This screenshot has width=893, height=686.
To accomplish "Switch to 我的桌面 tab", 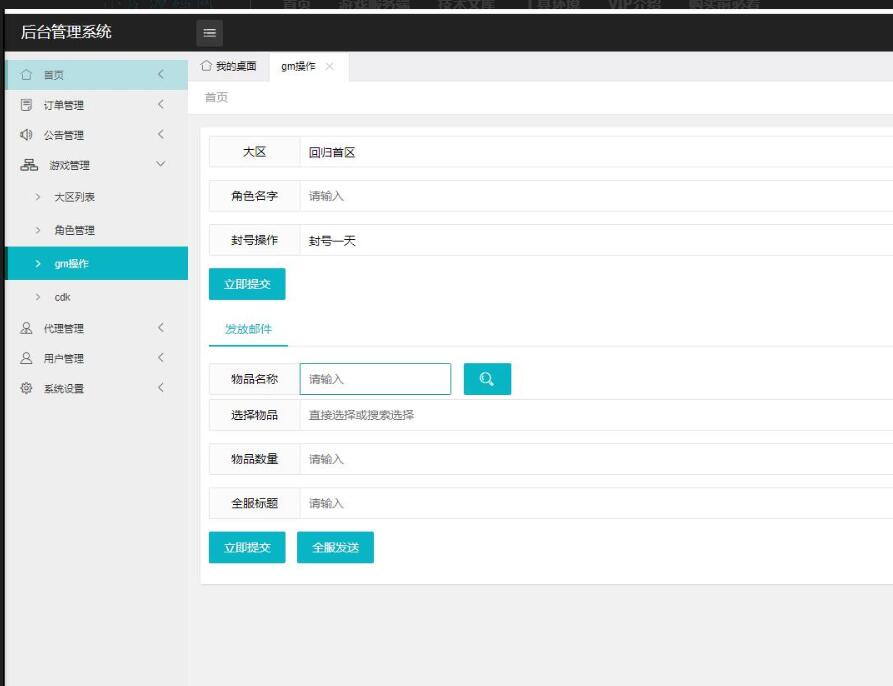I will (229, 66).
